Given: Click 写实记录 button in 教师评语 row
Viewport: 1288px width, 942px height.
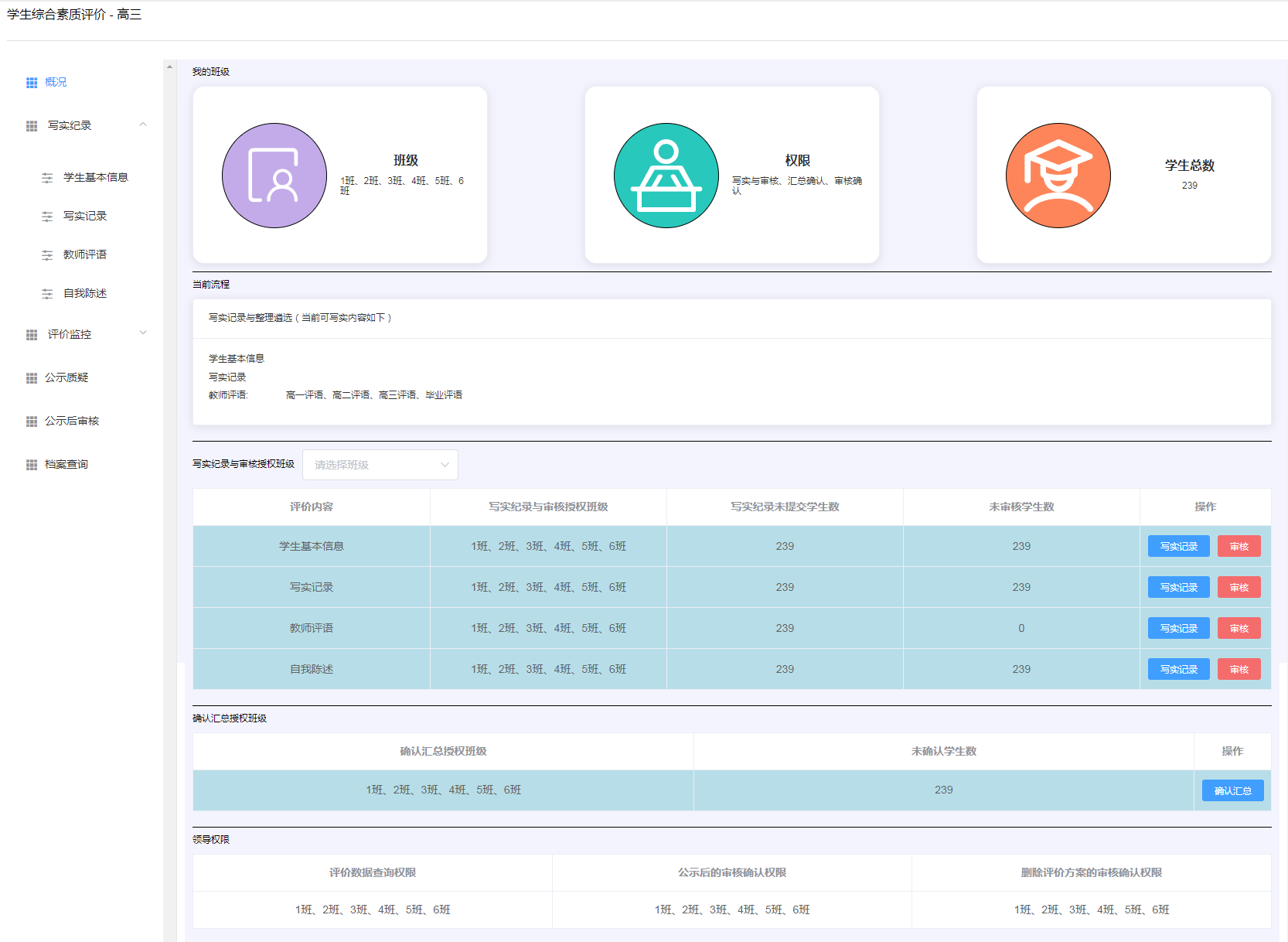Looking at the screenshot, I should [x=1179, y=628].
